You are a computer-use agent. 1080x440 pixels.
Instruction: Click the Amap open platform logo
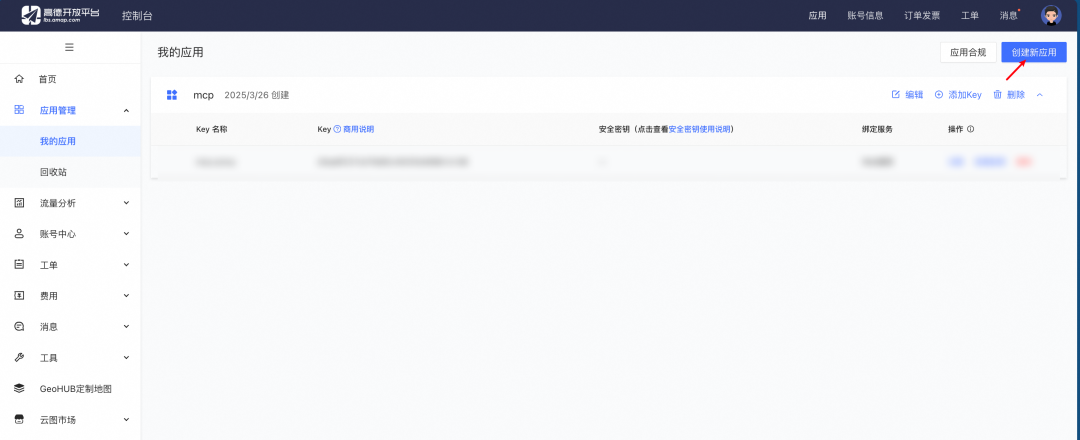tap(60, 14)
